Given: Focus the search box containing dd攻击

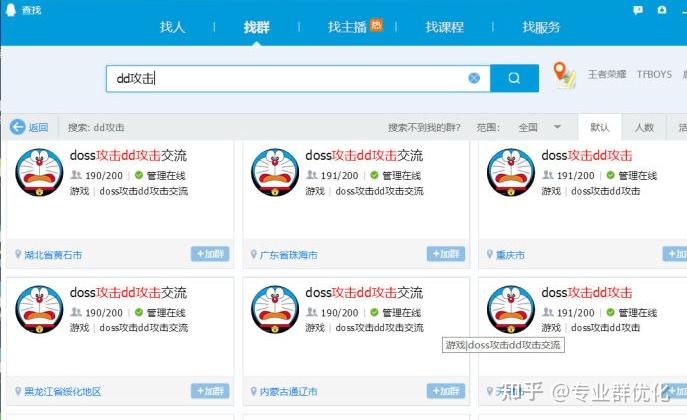Looking at the screenshot, I should coord(298,78).
